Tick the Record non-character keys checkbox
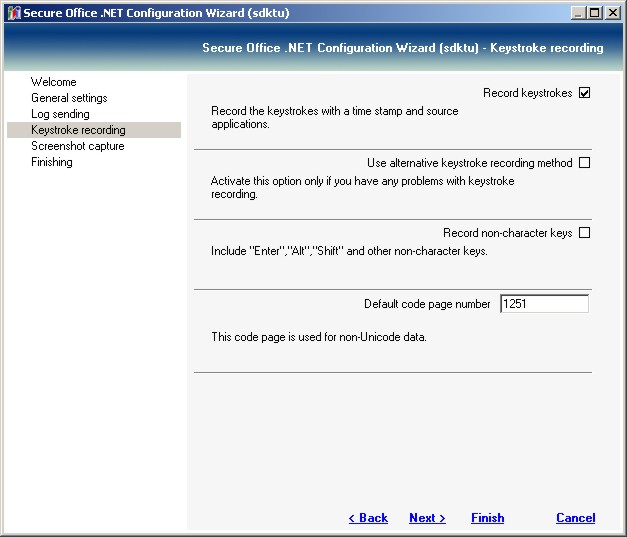 tap(585, 233)
